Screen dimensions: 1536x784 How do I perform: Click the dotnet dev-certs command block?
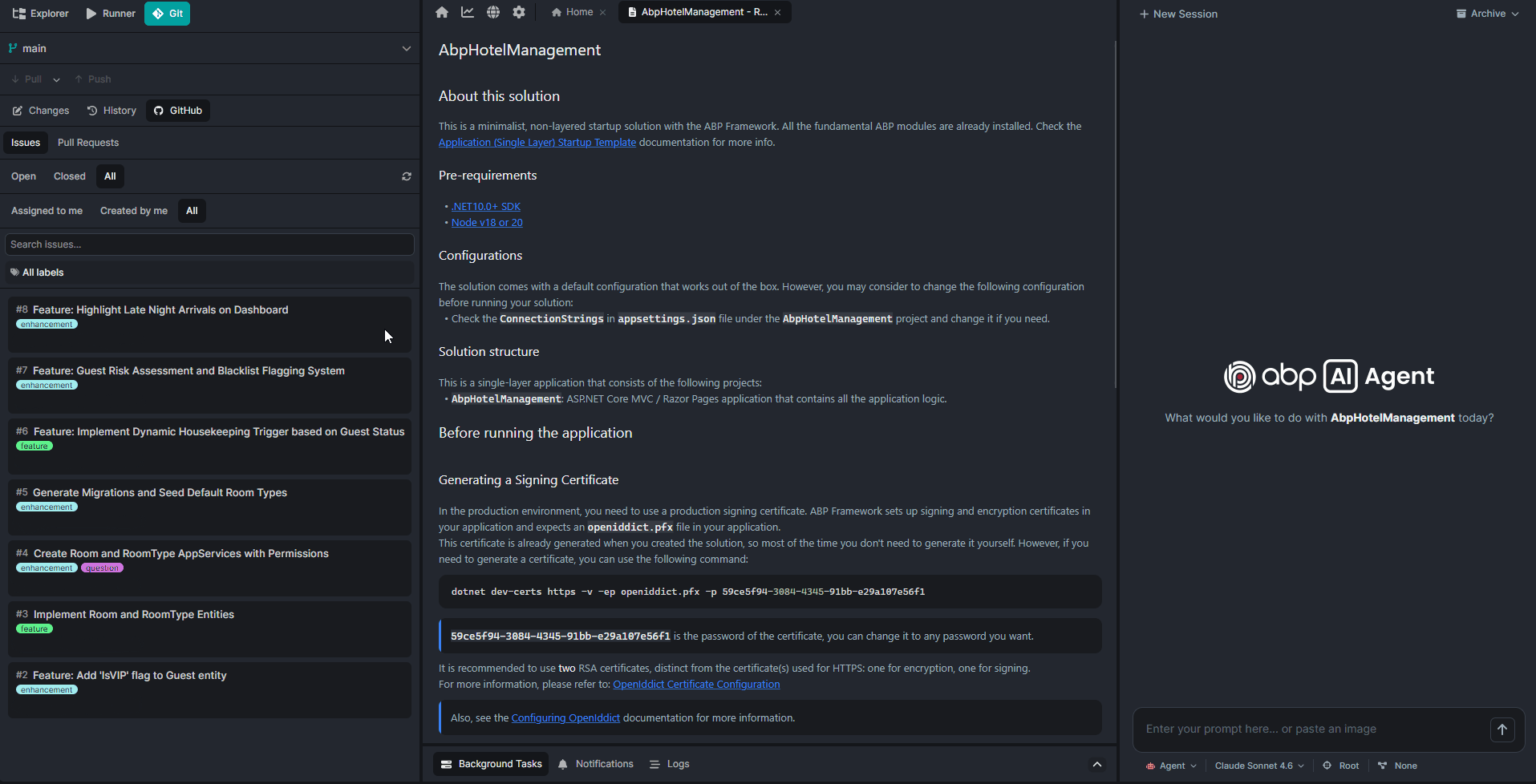pyautogui.click(x=770, y=592)
